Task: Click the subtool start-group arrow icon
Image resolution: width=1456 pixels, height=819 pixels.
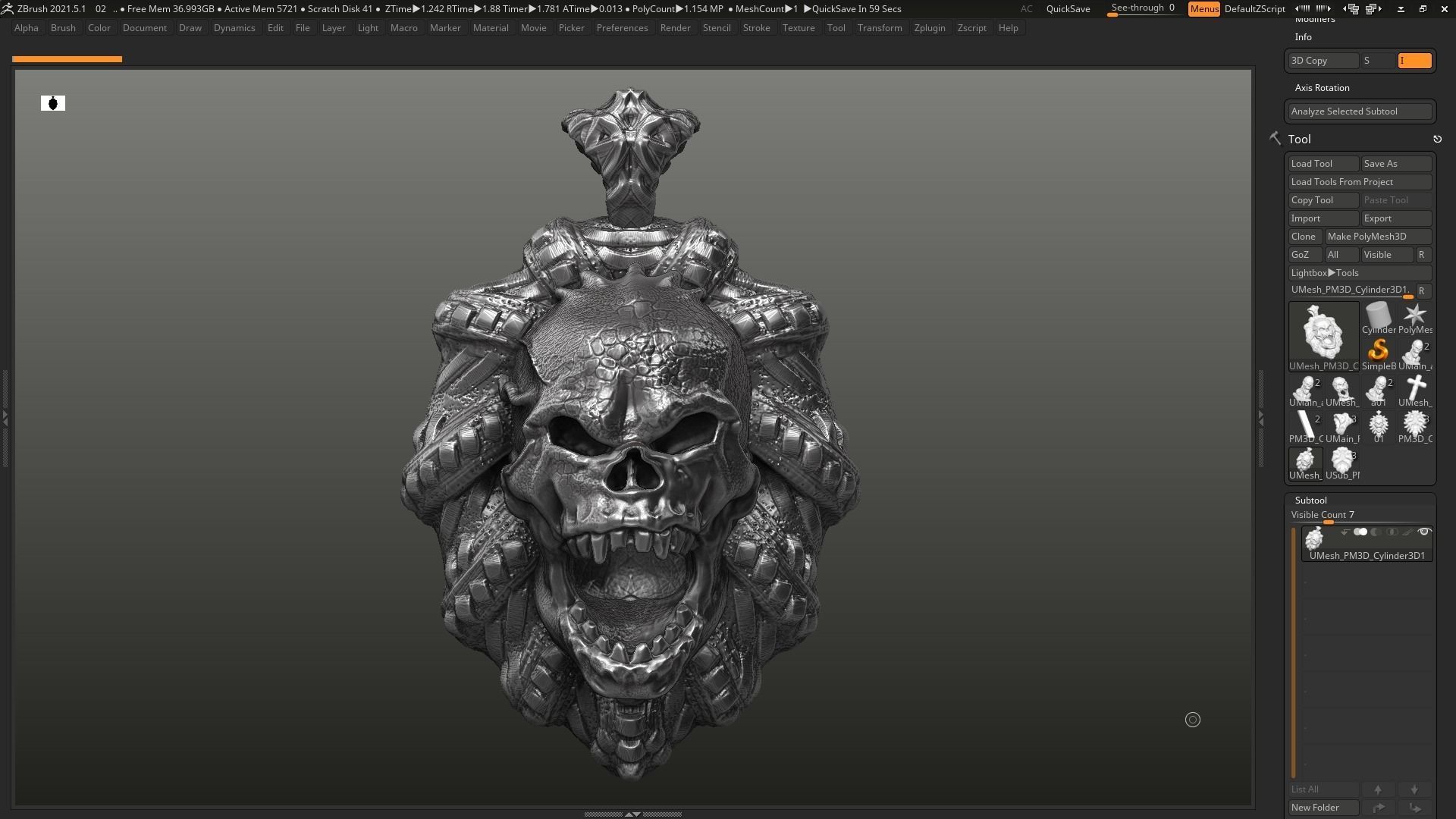Action: click(1345, 532)
